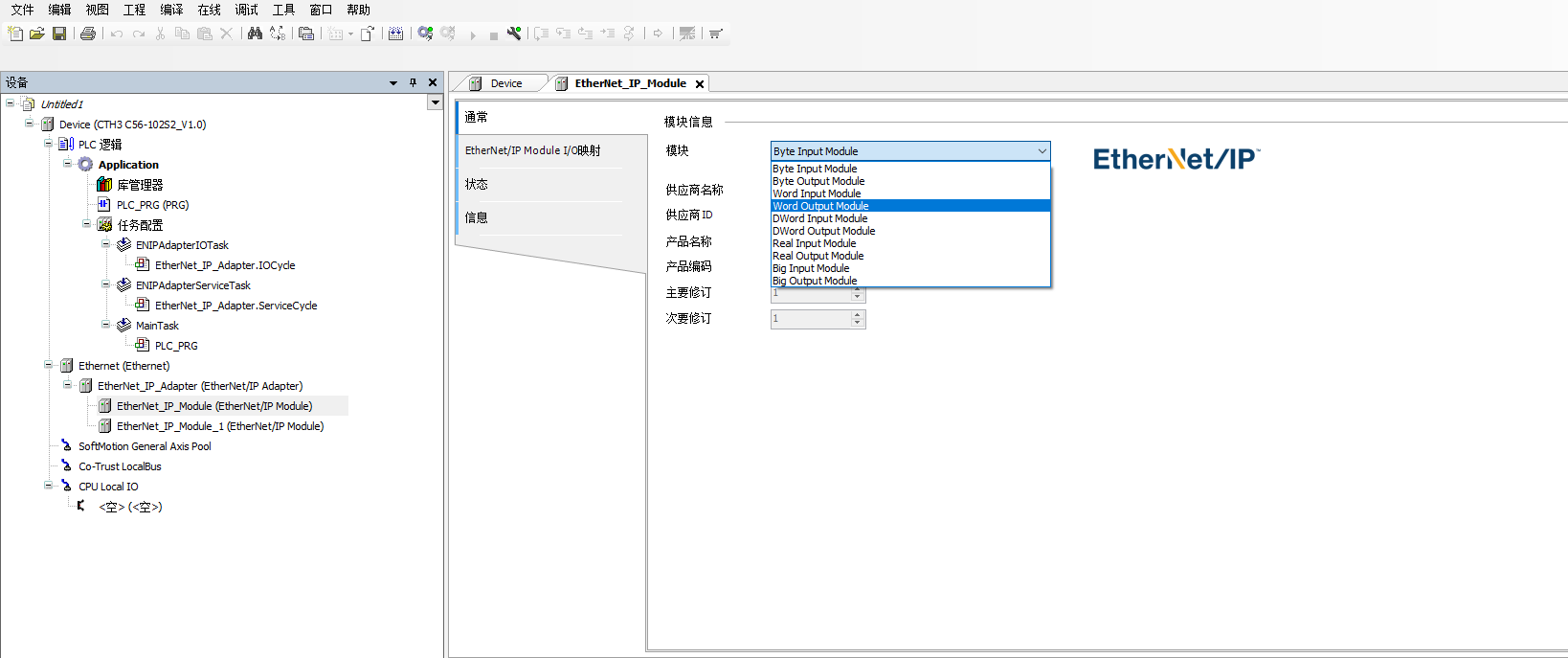The height and width of the screenshot is (658, 1568).
Task: Click the Build icon in toolbar
Action: (x=395, y=34)
